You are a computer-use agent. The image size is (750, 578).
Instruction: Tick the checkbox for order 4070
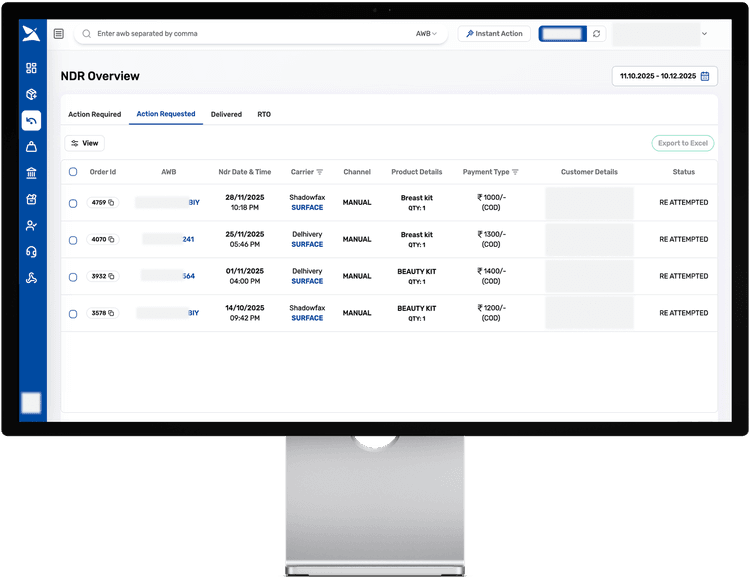pyautogui.click(x=73, y=240)
